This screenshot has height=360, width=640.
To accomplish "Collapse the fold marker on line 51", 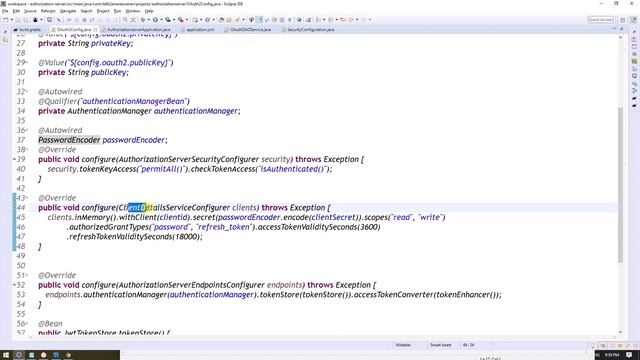I will (x=27, y=275).
